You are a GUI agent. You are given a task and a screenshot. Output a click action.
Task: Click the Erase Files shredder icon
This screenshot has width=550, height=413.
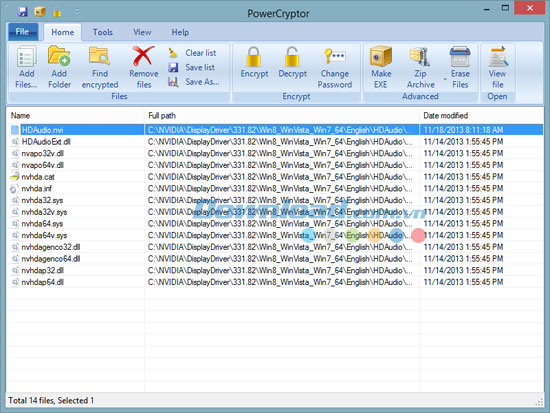460,56
